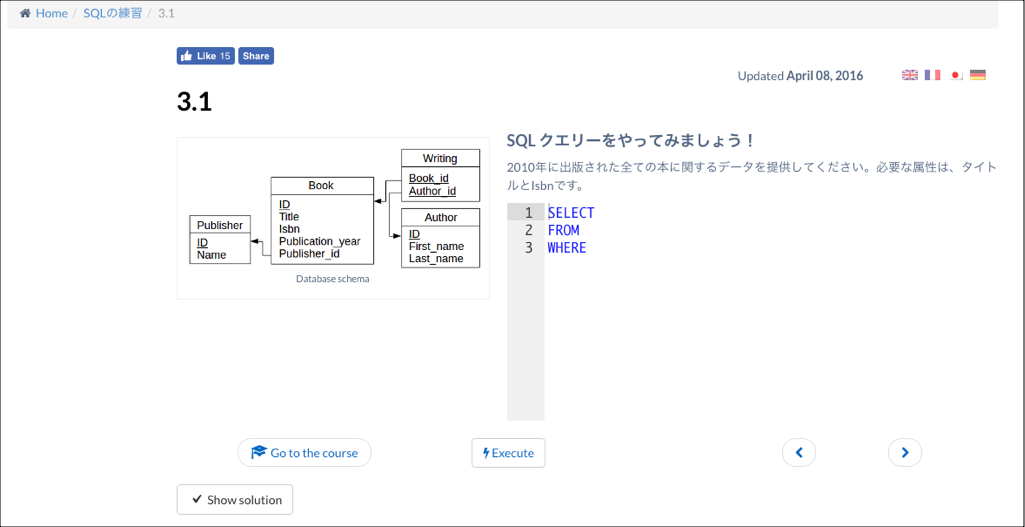Screen dimensions: 1025x527
Task: Click FROM keyword in editor line 2
Action: 563,230
